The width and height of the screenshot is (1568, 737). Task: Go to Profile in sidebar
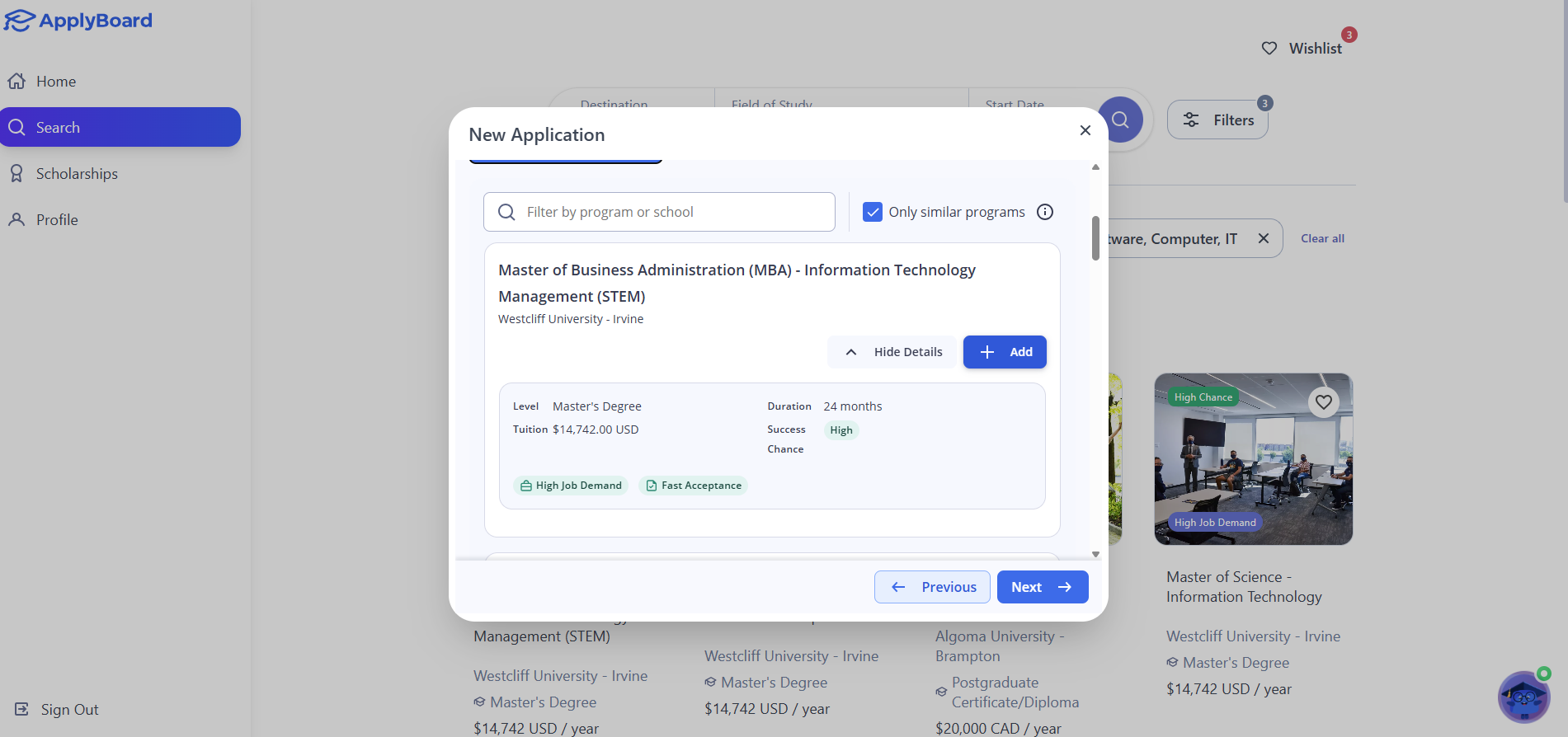[x=120, y=220]
